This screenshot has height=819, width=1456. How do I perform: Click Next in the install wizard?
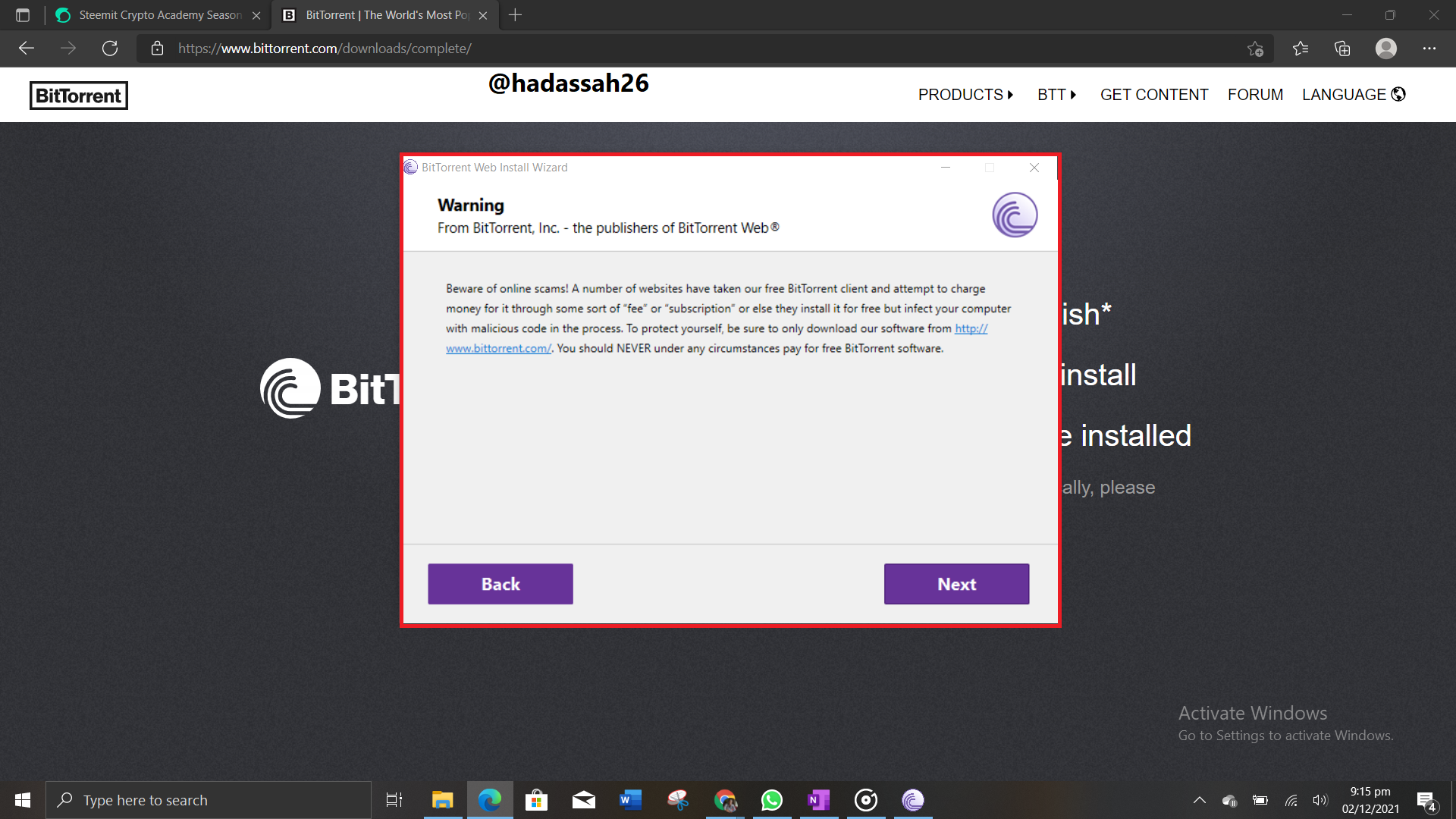pos(956,584)
